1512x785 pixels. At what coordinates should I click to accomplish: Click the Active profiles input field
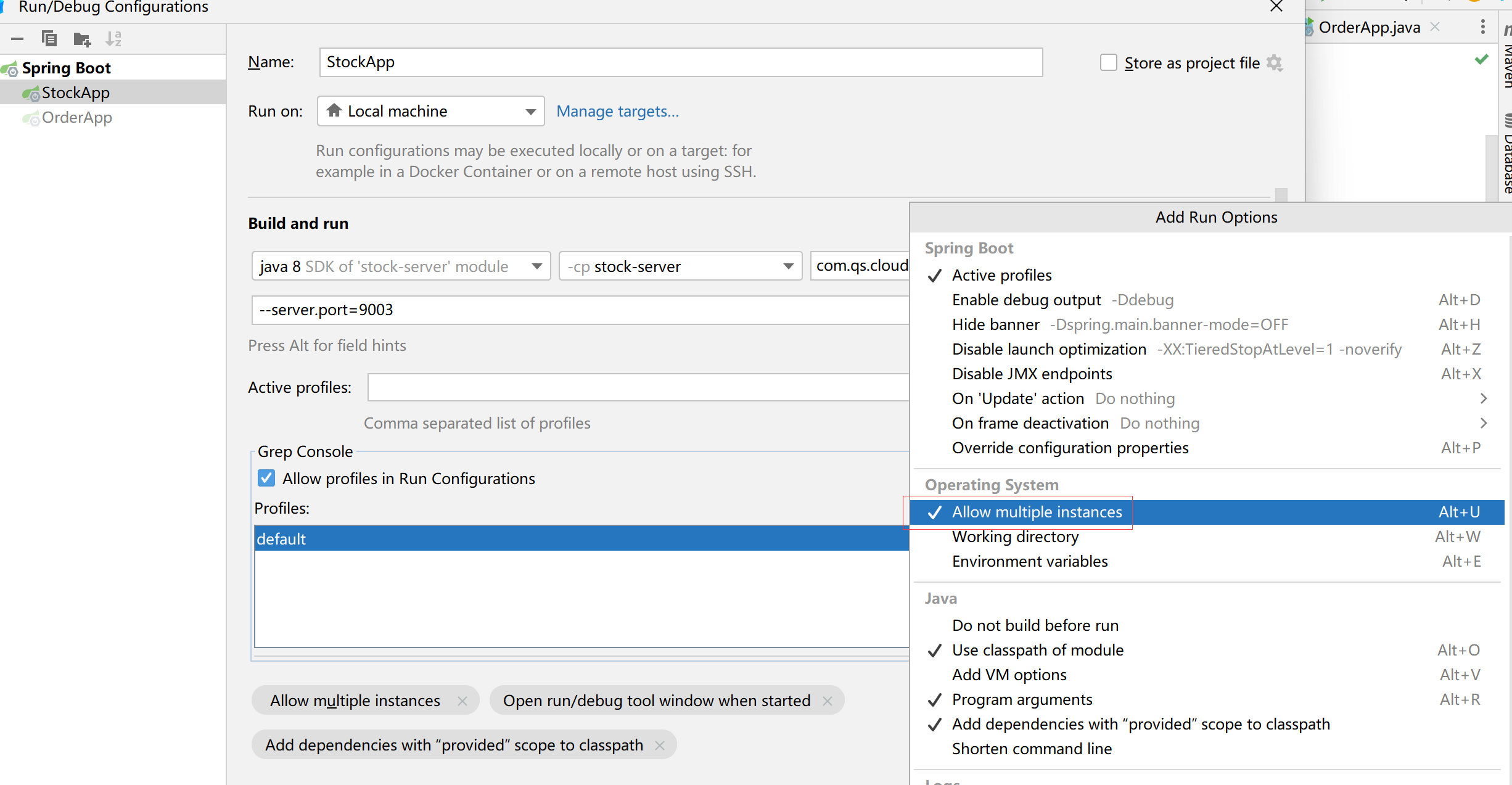pyautogui.click(x=638, y=387)
